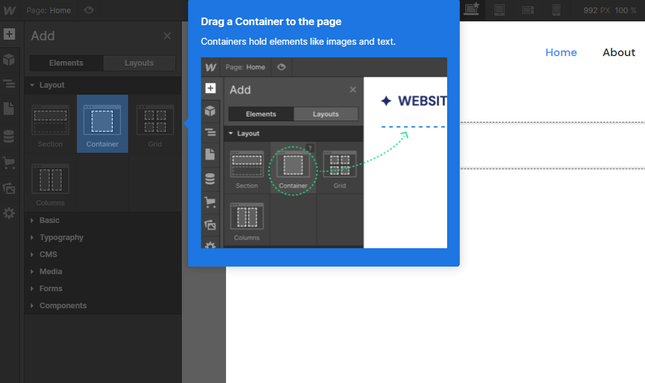
Task: Select the Section layout element
Action: [x=50, y=124]
